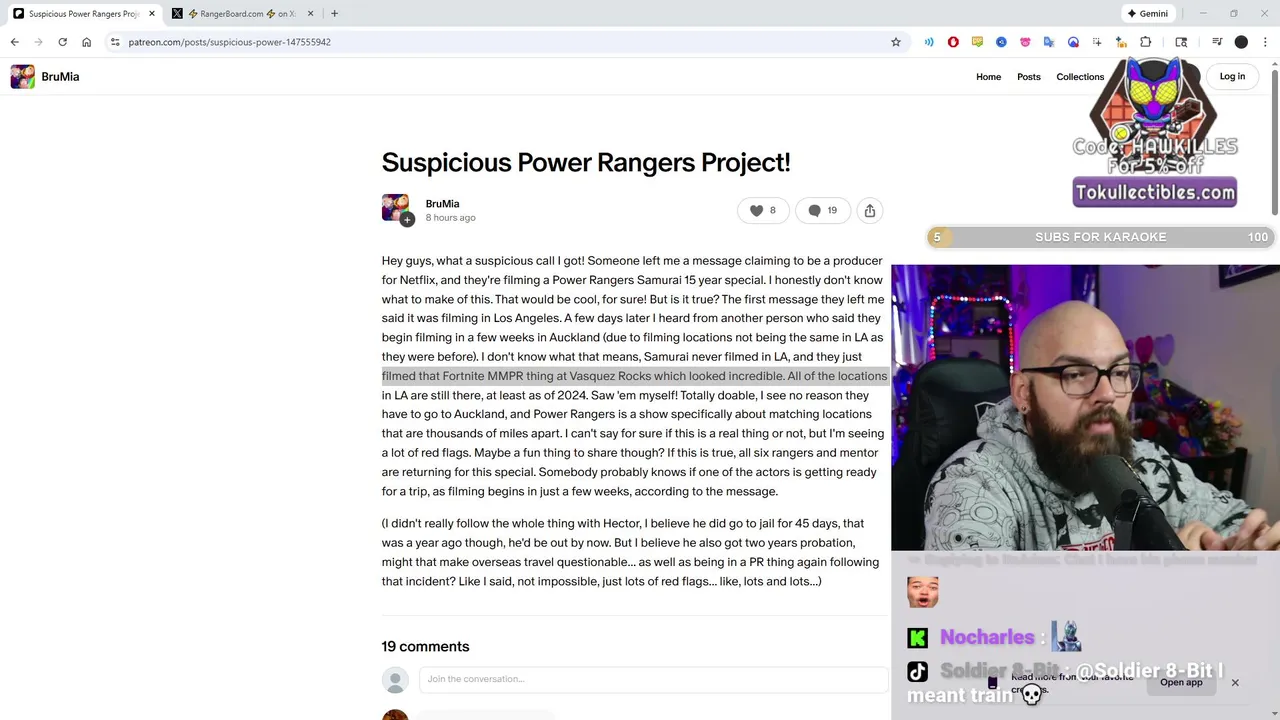Open BruMia author name link
Screen dimensions: 1280x720
tap(442, 203)
